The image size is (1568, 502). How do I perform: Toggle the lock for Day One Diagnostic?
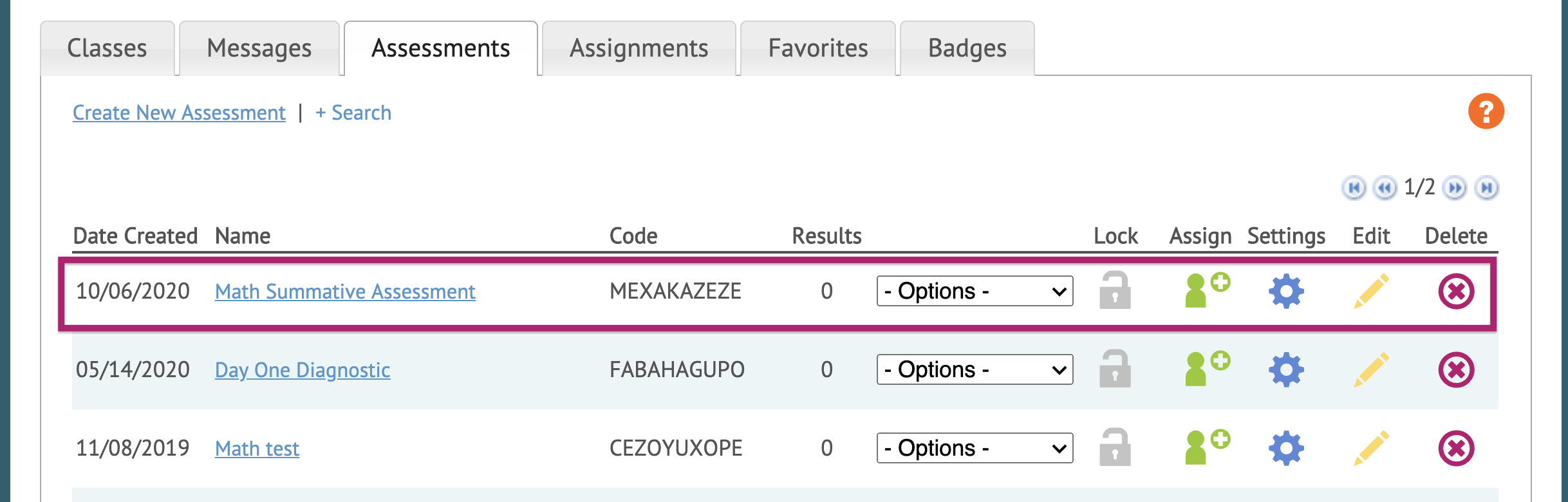tap(1115, 369)
